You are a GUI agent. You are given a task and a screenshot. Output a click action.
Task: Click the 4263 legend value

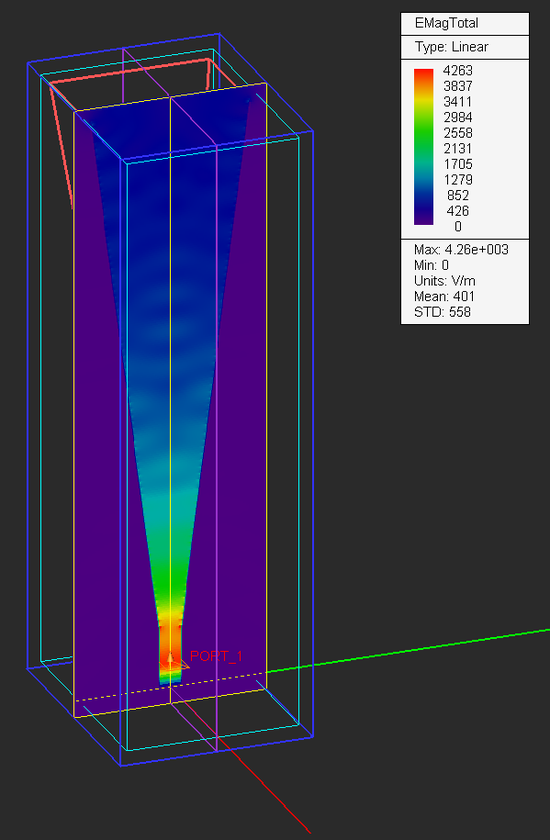(x=458, y=70)
